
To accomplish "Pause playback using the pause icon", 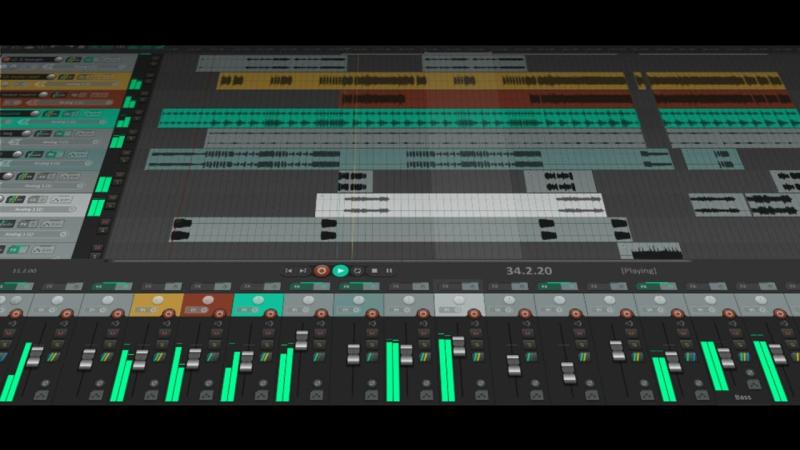I will pyautogui.click(x=389, y=270).
